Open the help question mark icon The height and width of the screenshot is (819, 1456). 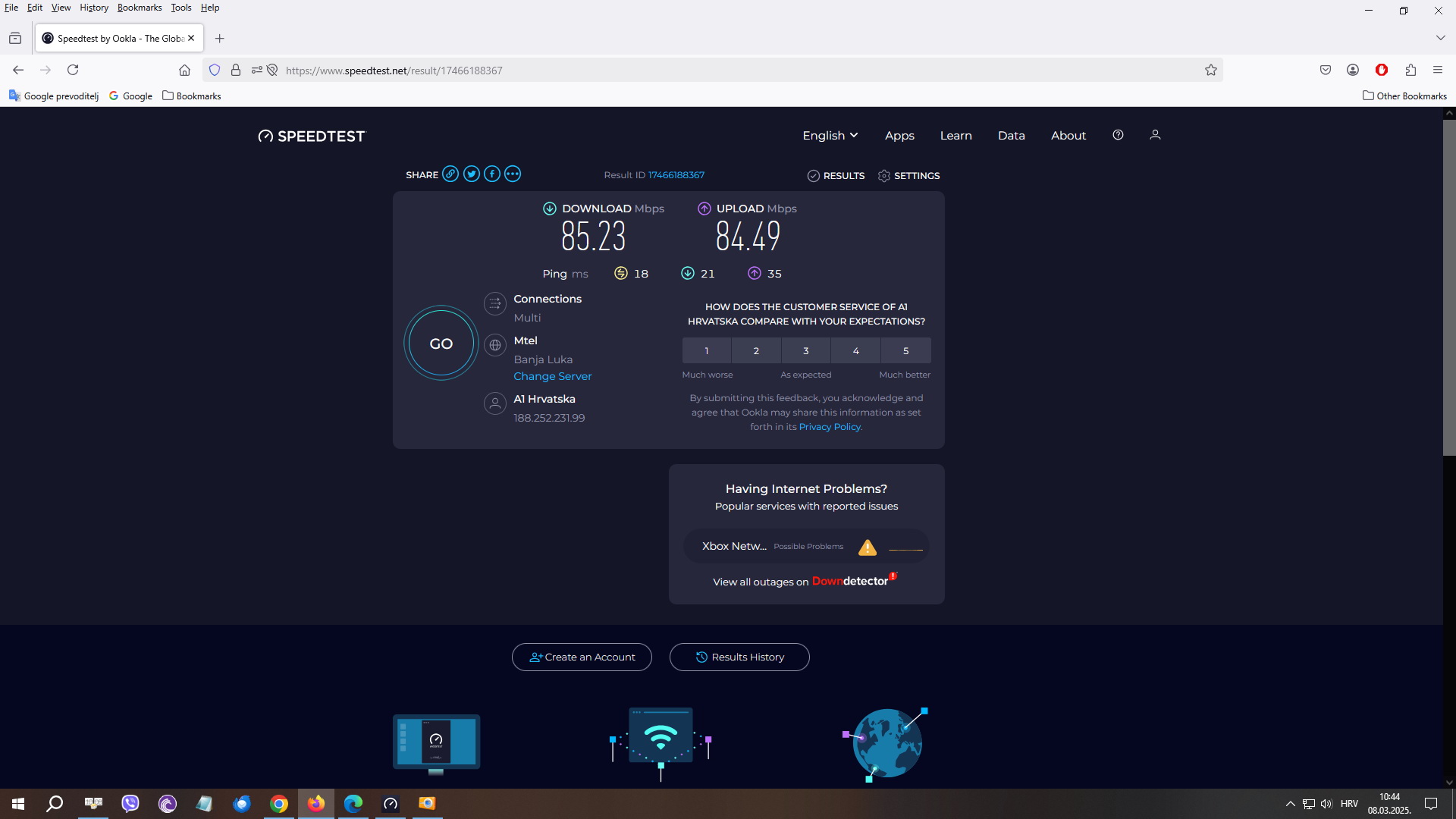pyautogui.click(x=1118, y=135)
